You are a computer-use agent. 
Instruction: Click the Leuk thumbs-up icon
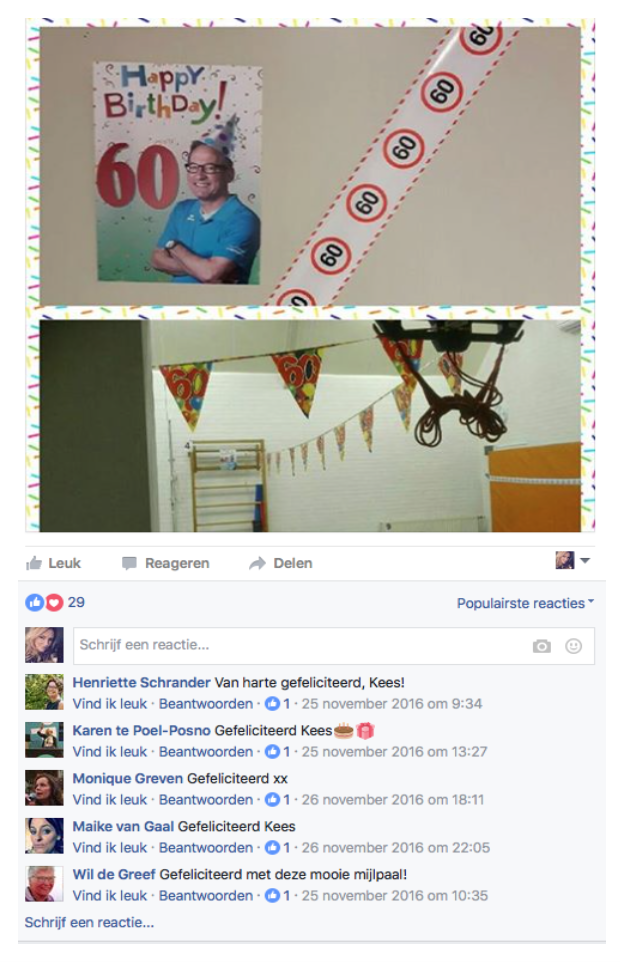[x=34, y=563]
